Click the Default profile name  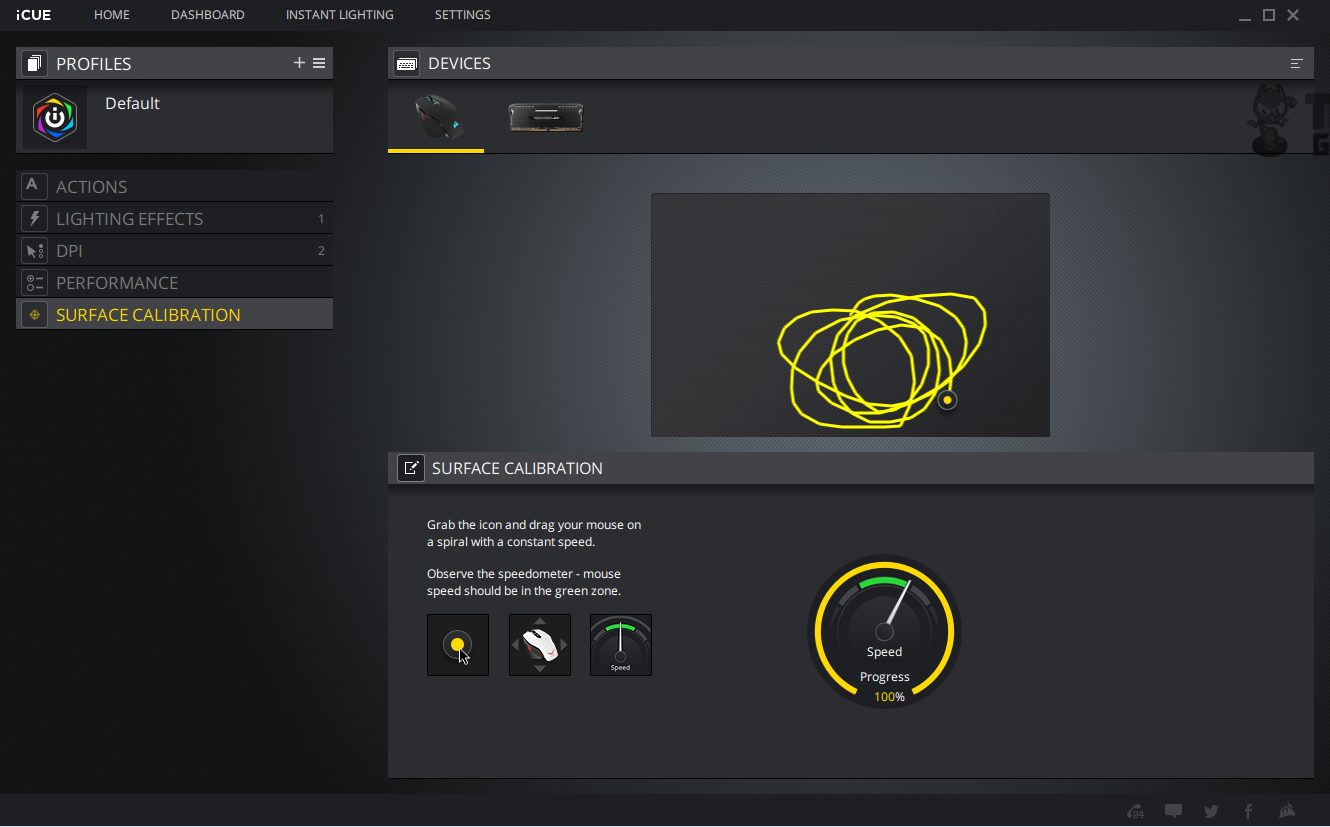coord(132,103)
